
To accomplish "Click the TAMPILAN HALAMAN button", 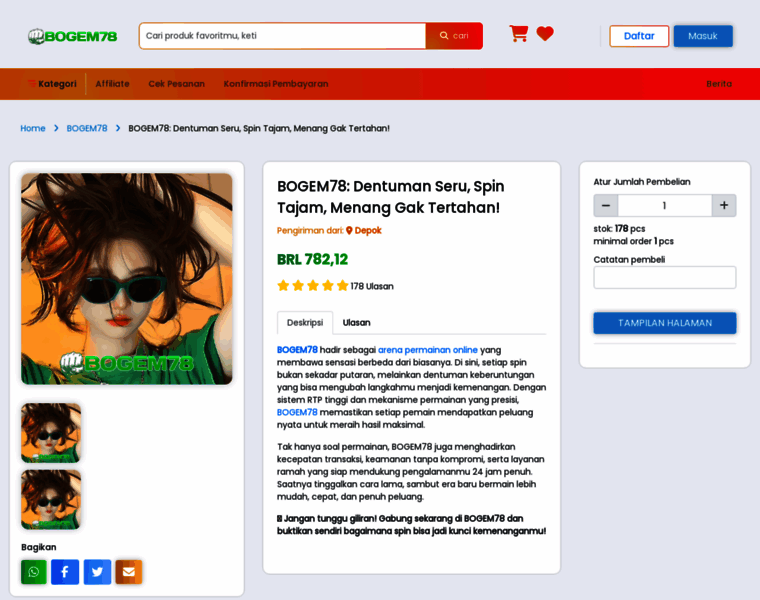I will point(665,323).
